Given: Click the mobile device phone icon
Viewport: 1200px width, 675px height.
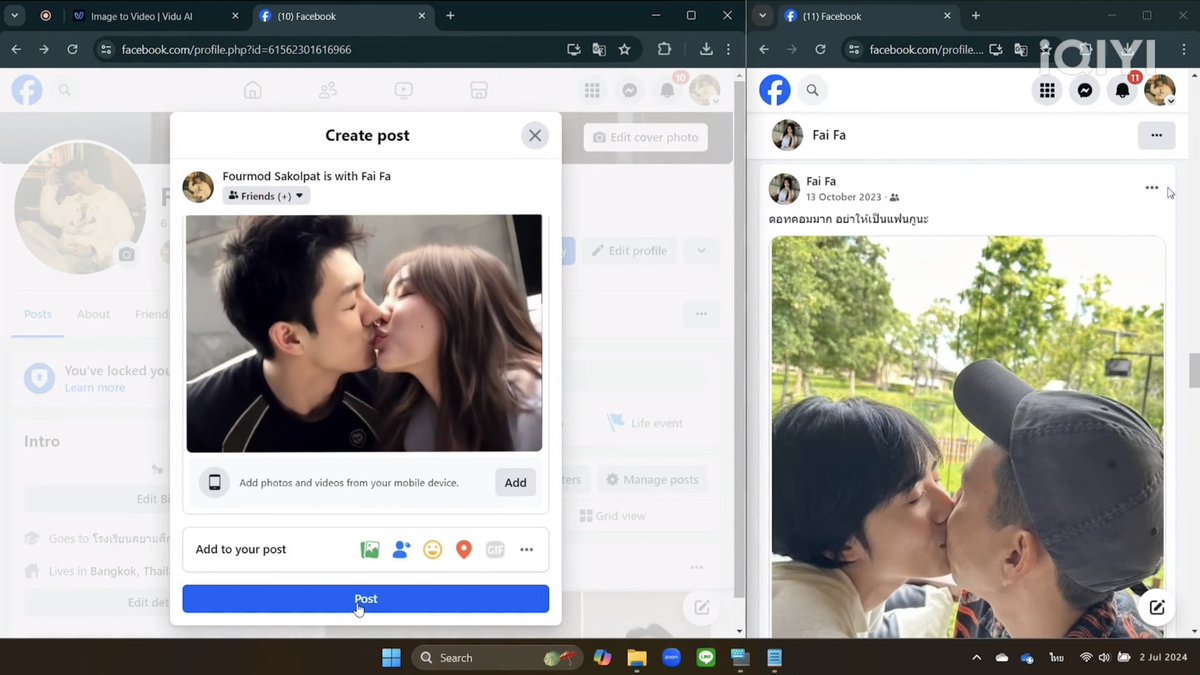Looking at the screenshot, I should pos(214,482).
